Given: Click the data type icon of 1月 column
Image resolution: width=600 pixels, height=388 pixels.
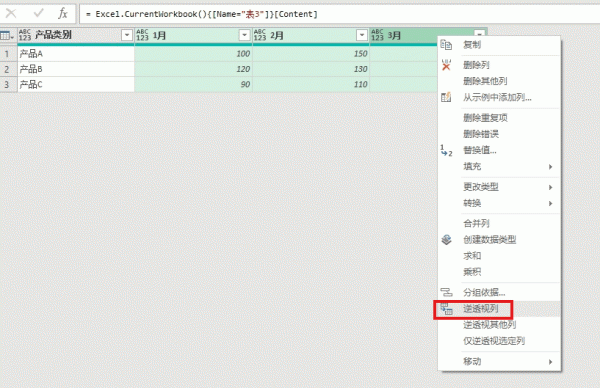Looking at the screenshot, I should (142, 35).
